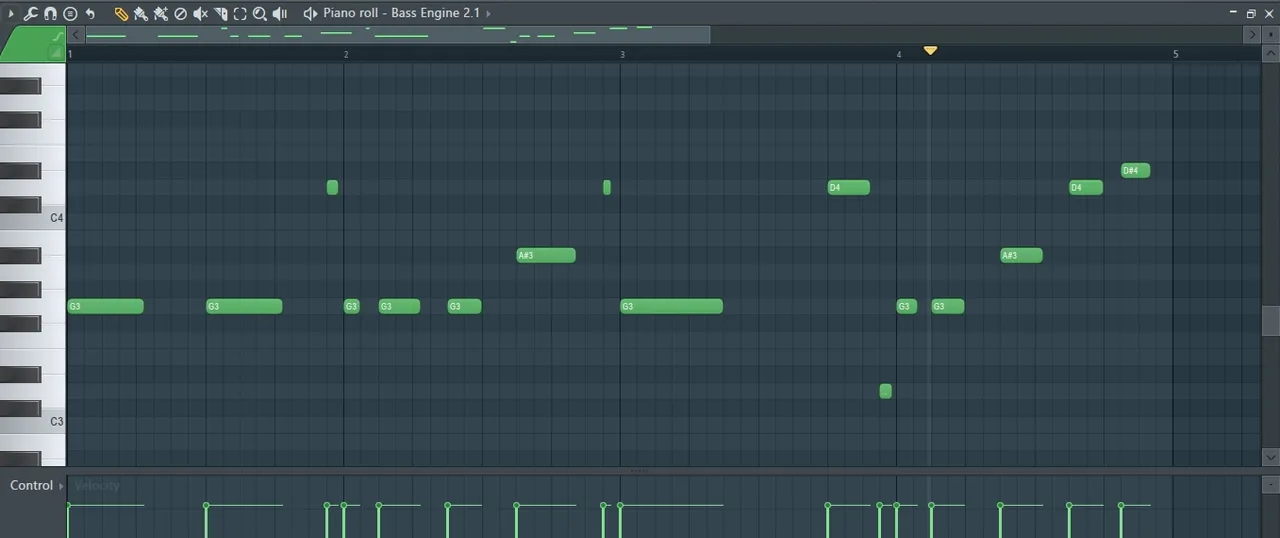1280x538 pixels.
Task: Expand the Control lane selector arrow
Action: 61,486
